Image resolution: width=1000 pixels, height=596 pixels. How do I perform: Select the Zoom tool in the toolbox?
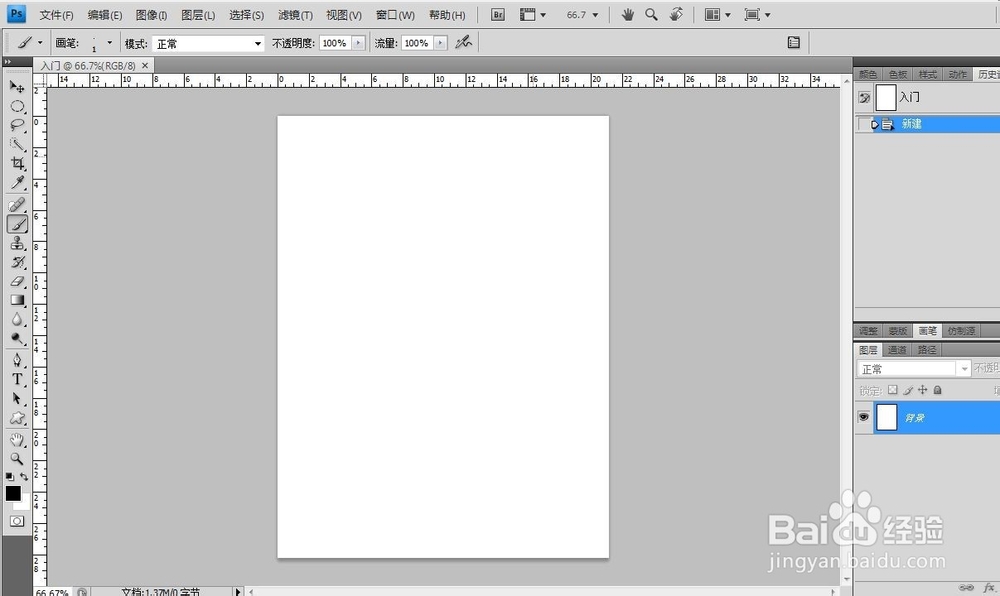17,458
